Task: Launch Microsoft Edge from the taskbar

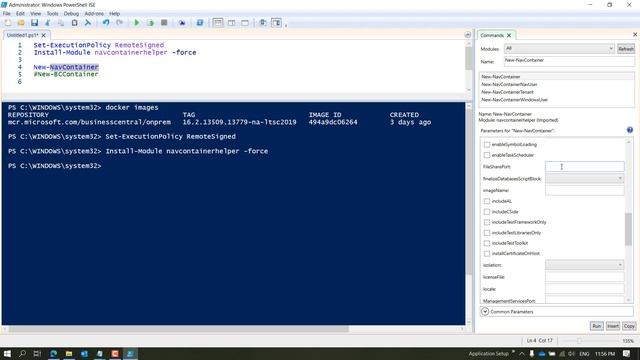Action: [x=53, y=353]
